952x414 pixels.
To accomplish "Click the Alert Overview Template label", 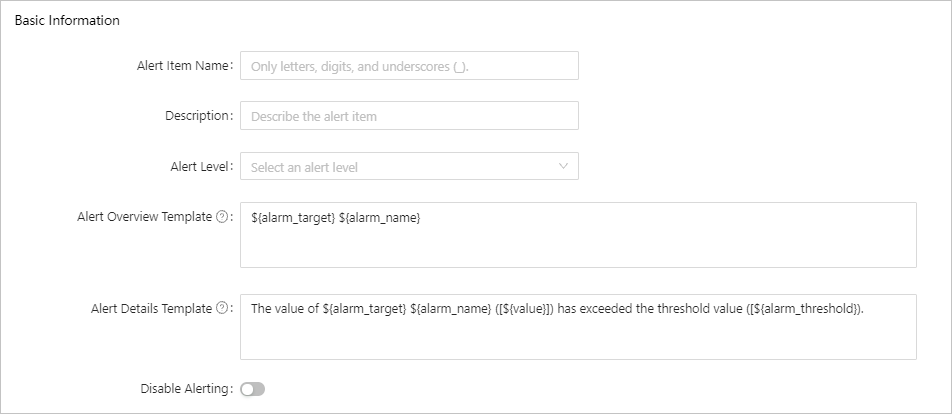I will tap(144, 217).
